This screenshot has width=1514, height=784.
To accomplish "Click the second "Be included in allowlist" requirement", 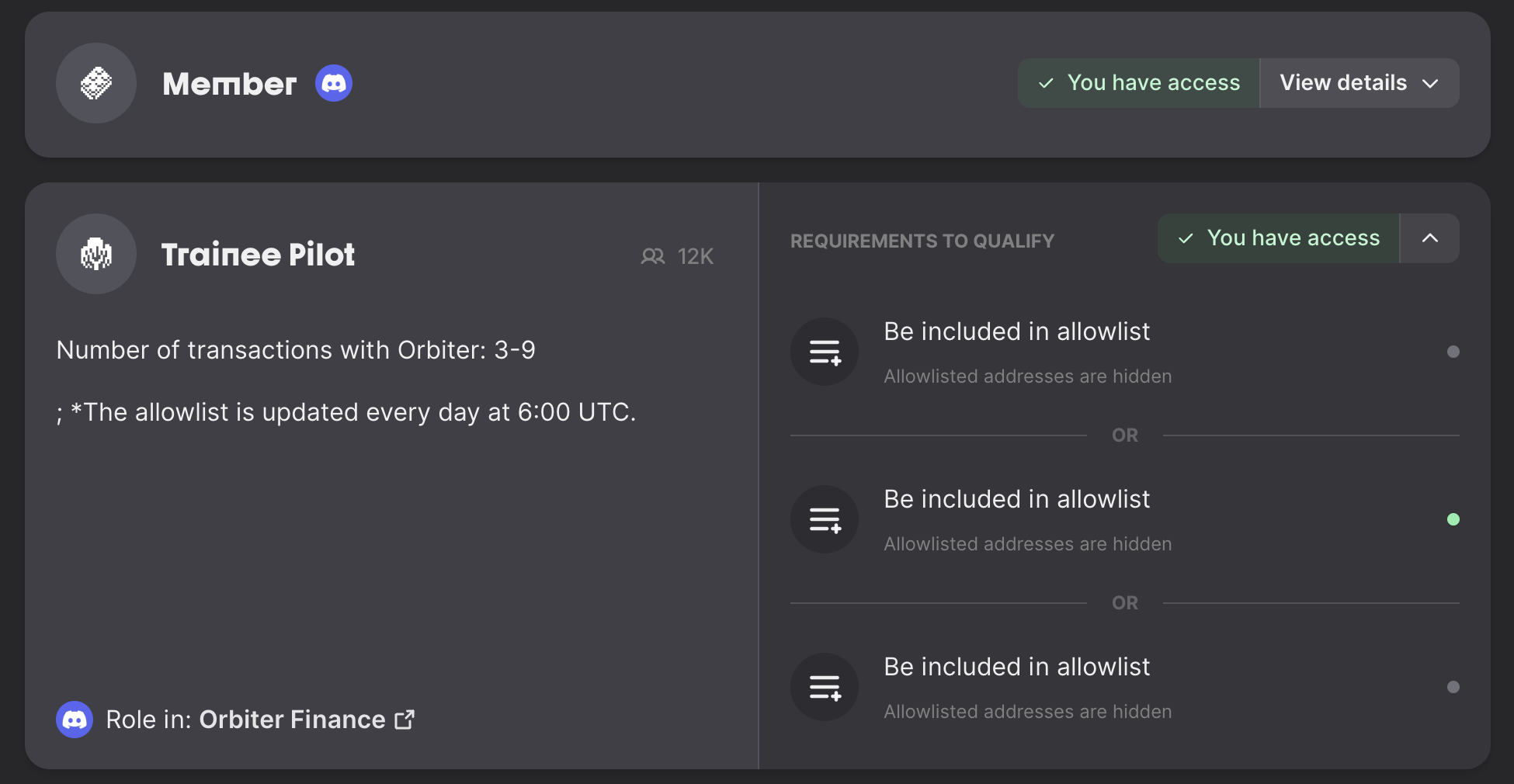I will (1016, 499).
